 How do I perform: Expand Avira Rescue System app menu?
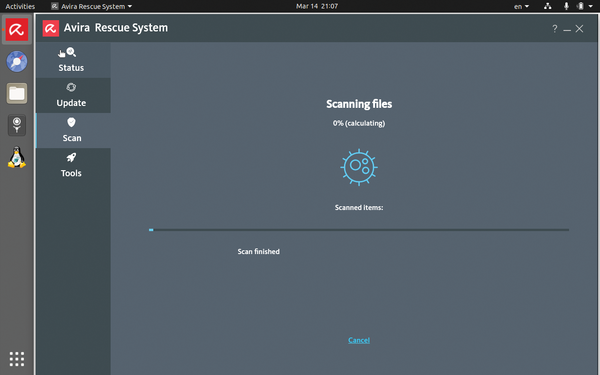click(91, 6)
